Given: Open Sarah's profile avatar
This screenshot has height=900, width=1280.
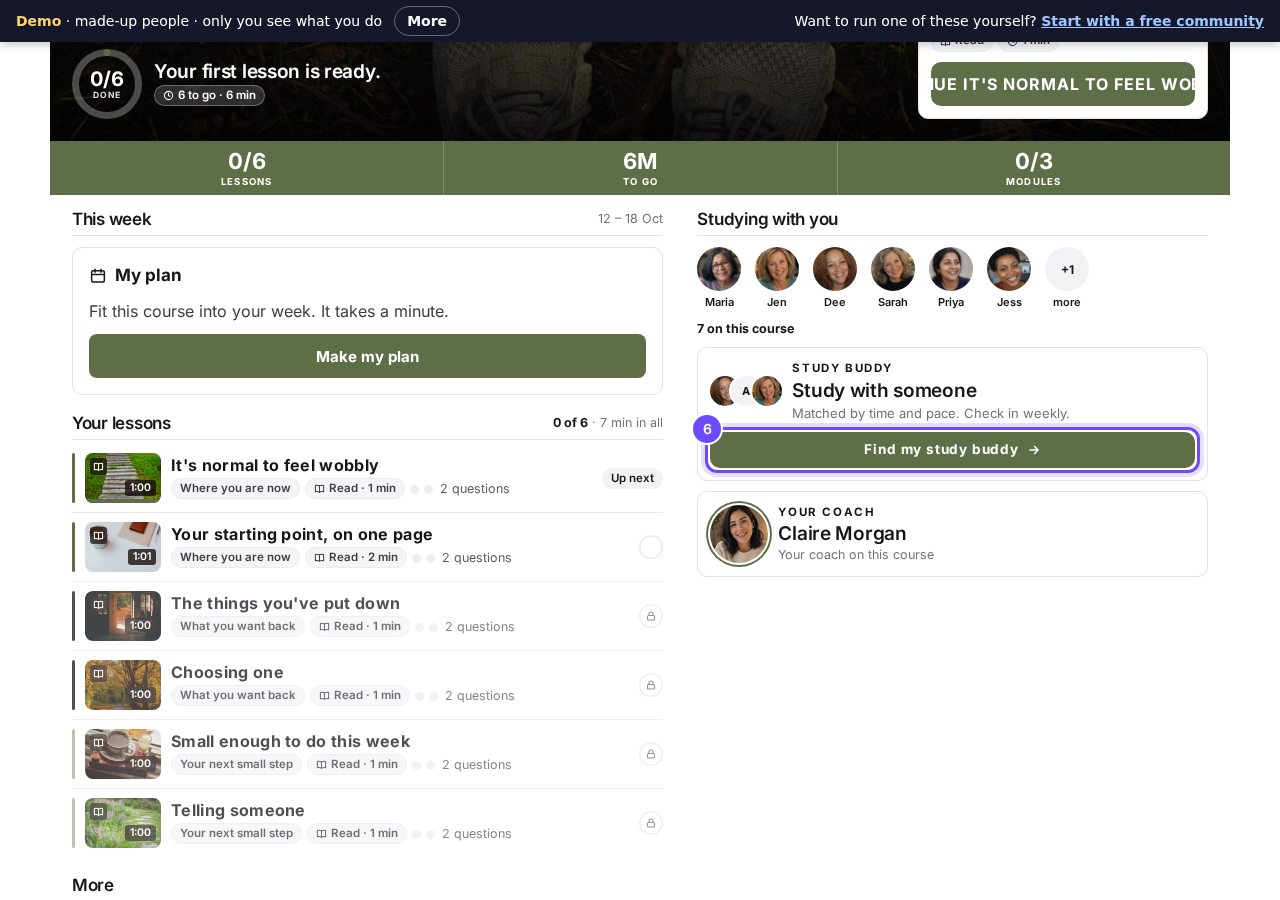Looking at the screenshot, I should click(893, 269).
